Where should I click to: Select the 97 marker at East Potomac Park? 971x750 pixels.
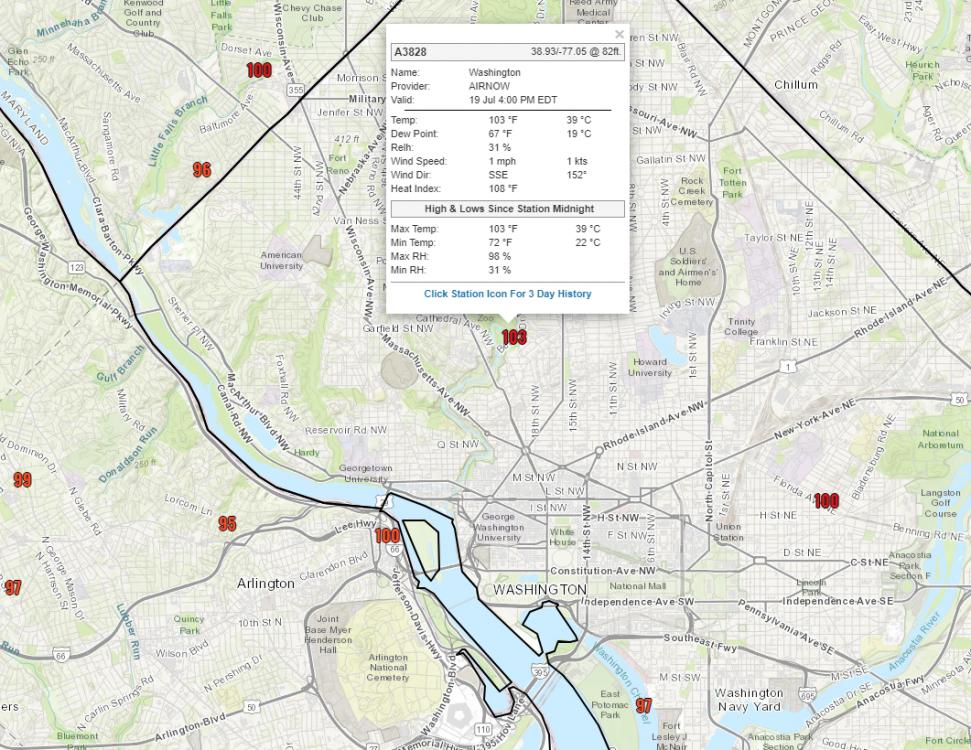coord(644,706)
